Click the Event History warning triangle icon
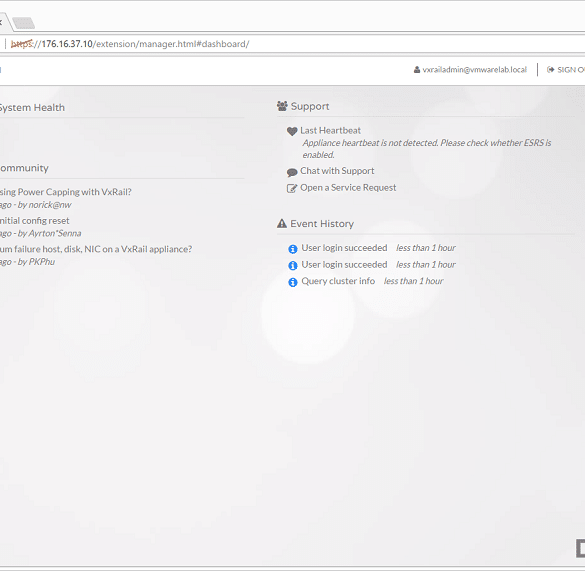 pyautogui.click(x=282, y=224)
